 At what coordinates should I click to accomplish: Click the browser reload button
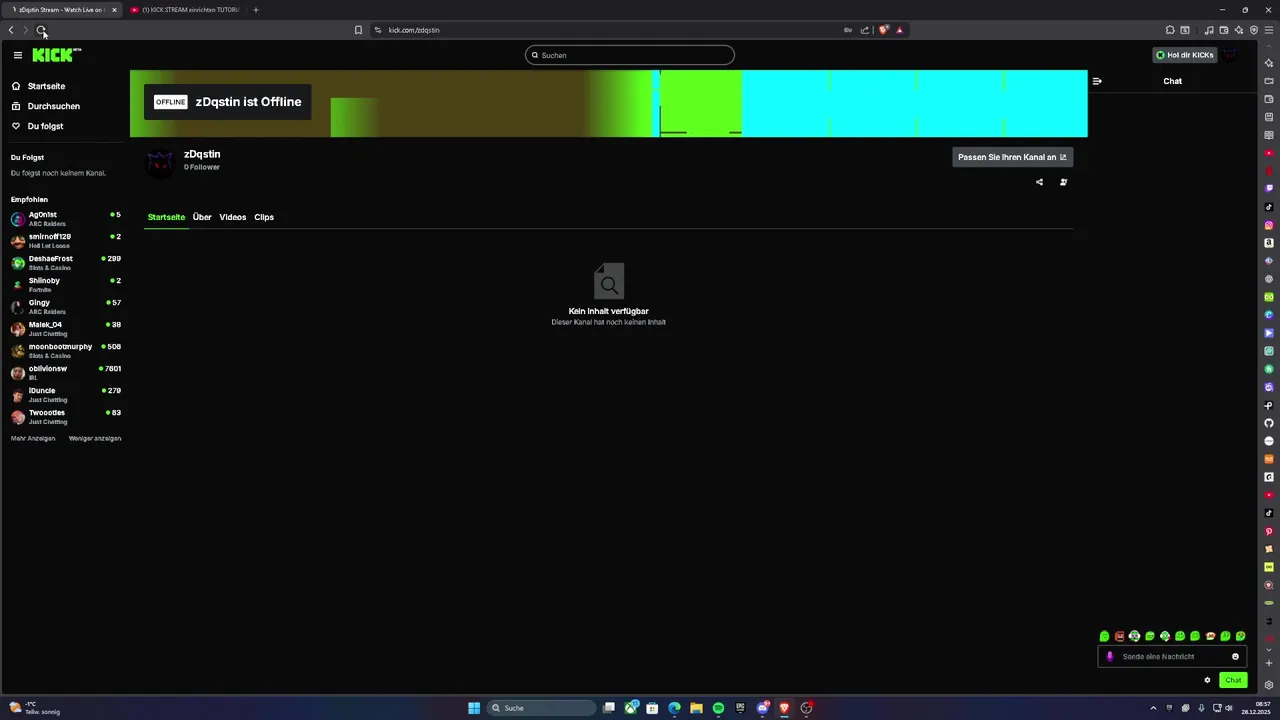point(41,30)
